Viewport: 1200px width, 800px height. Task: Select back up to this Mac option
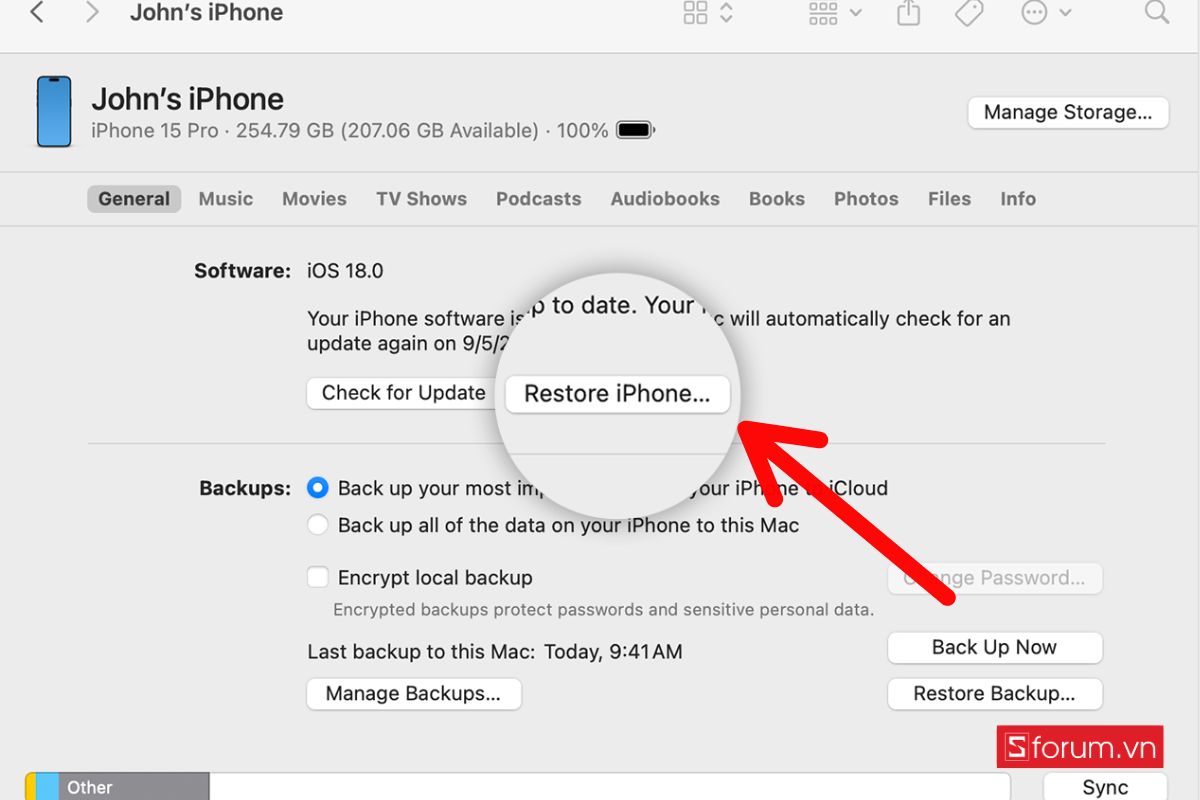(318, 525)
